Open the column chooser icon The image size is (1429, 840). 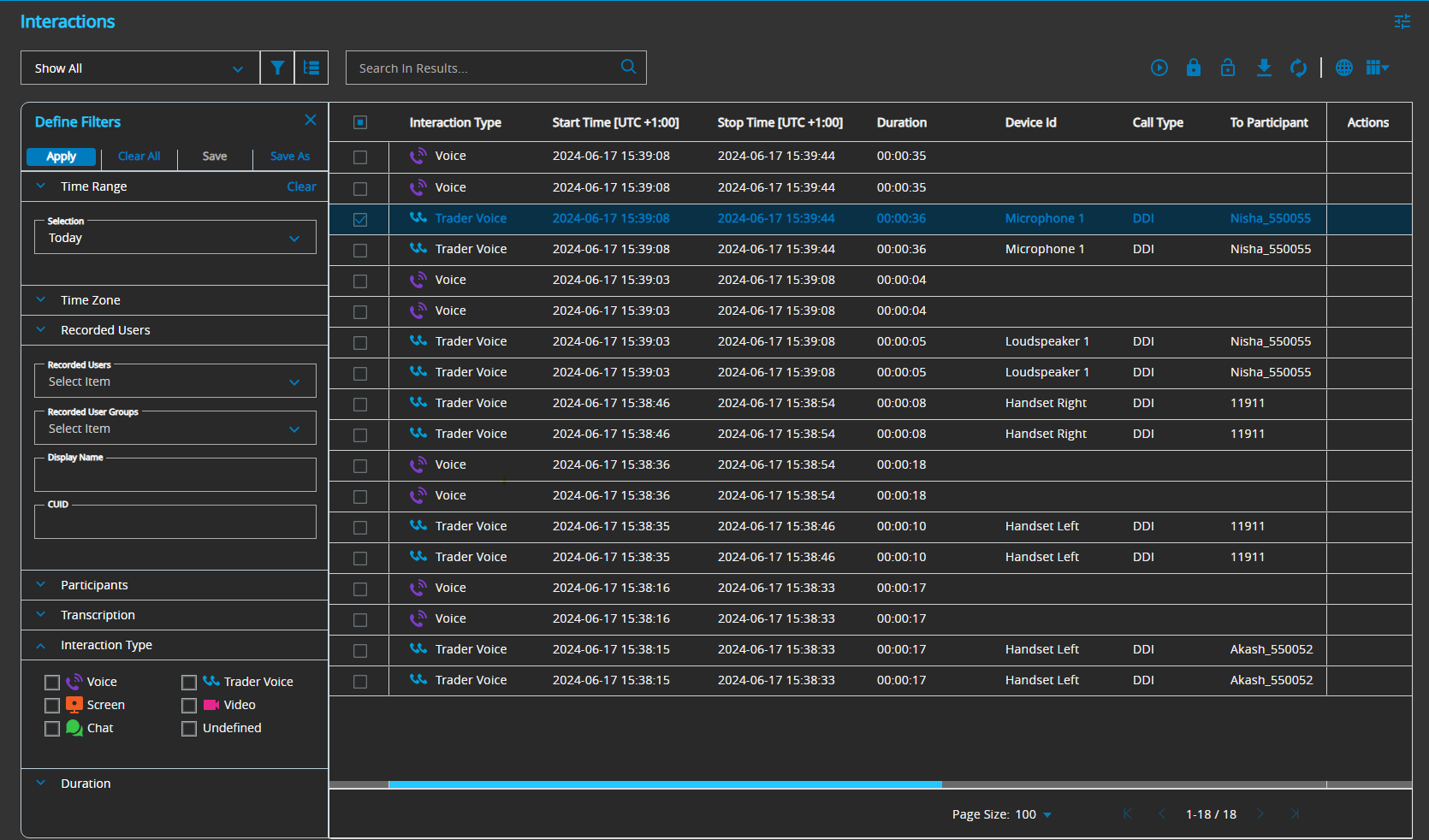click(x=1377, y=68)
